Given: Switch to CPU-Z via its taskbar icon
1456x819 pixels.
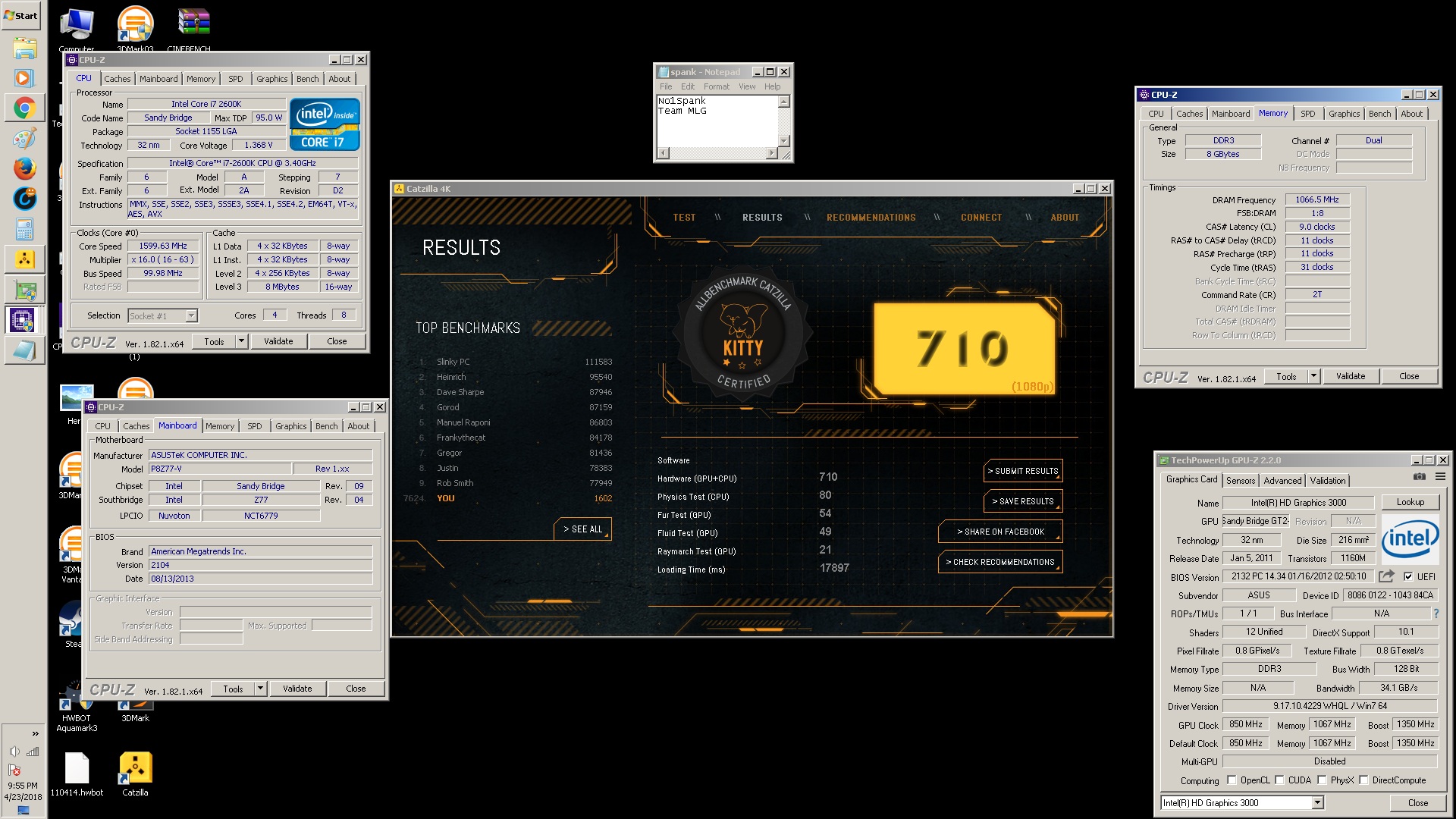Looking at the screenshot, I should 22,320.
